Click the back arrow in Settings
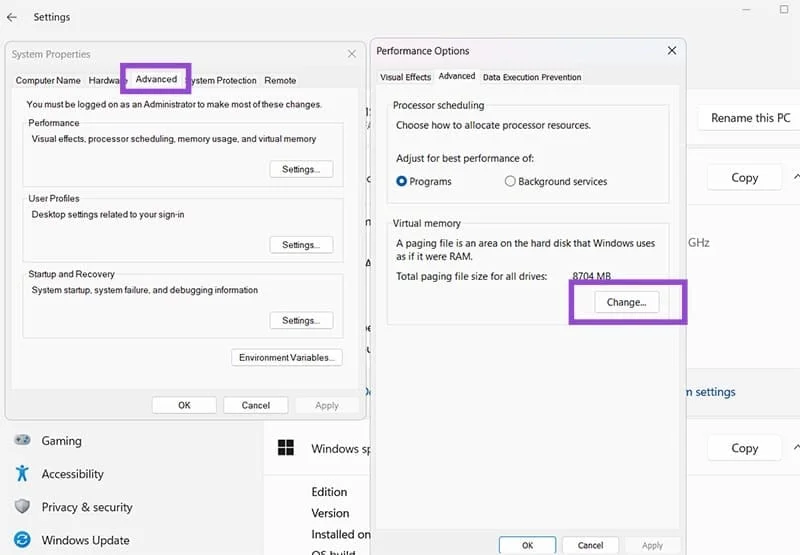Screen dimensions: 800x555 pos(12,17)
